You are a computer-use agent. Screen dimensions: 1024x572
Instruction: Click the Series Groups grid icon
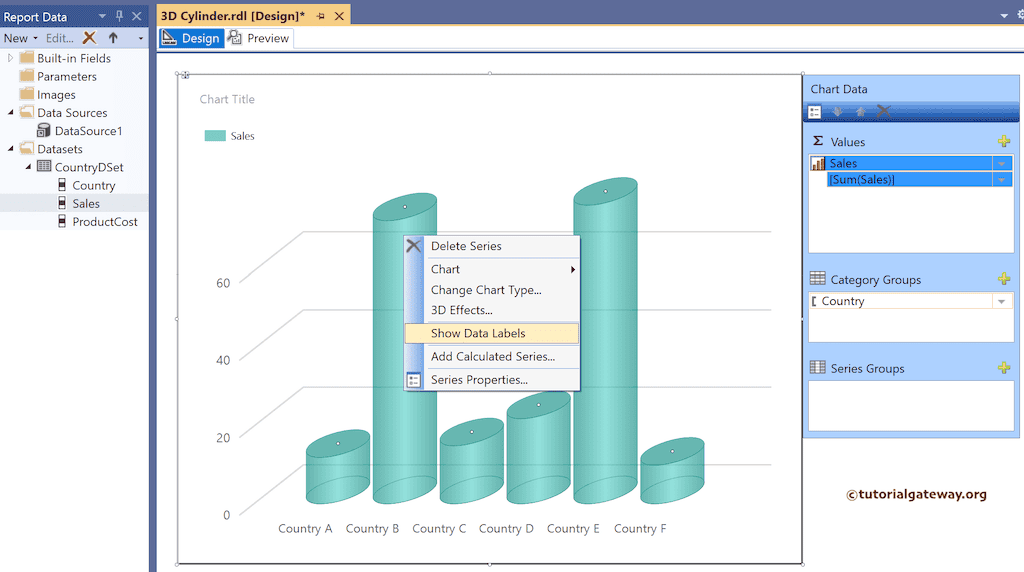(x=818, y=367)
